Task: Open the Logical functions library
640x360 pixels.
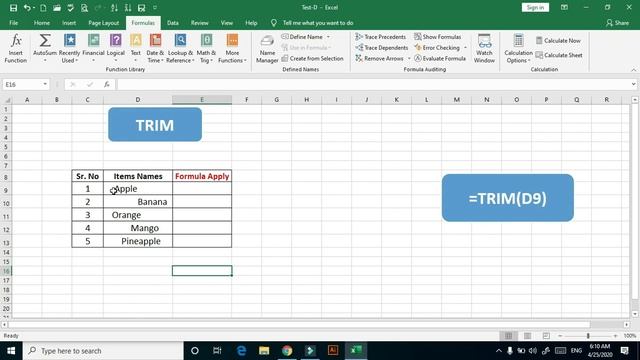Action: 116,49
